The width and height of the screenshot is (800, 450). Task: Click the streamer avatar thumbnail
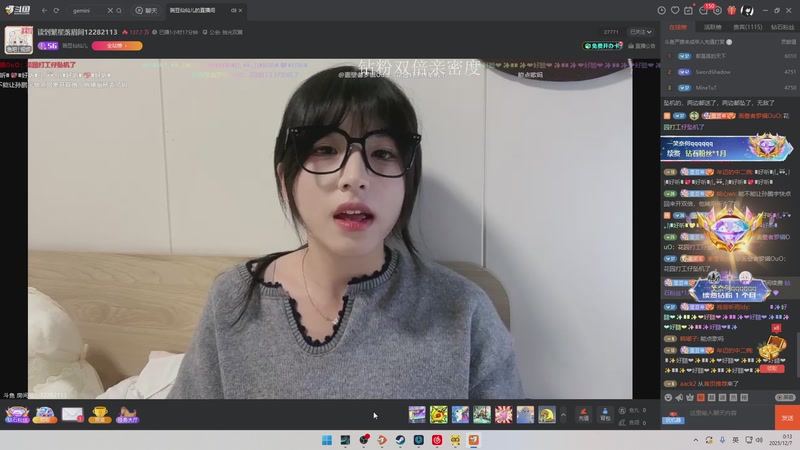[19, 40]
